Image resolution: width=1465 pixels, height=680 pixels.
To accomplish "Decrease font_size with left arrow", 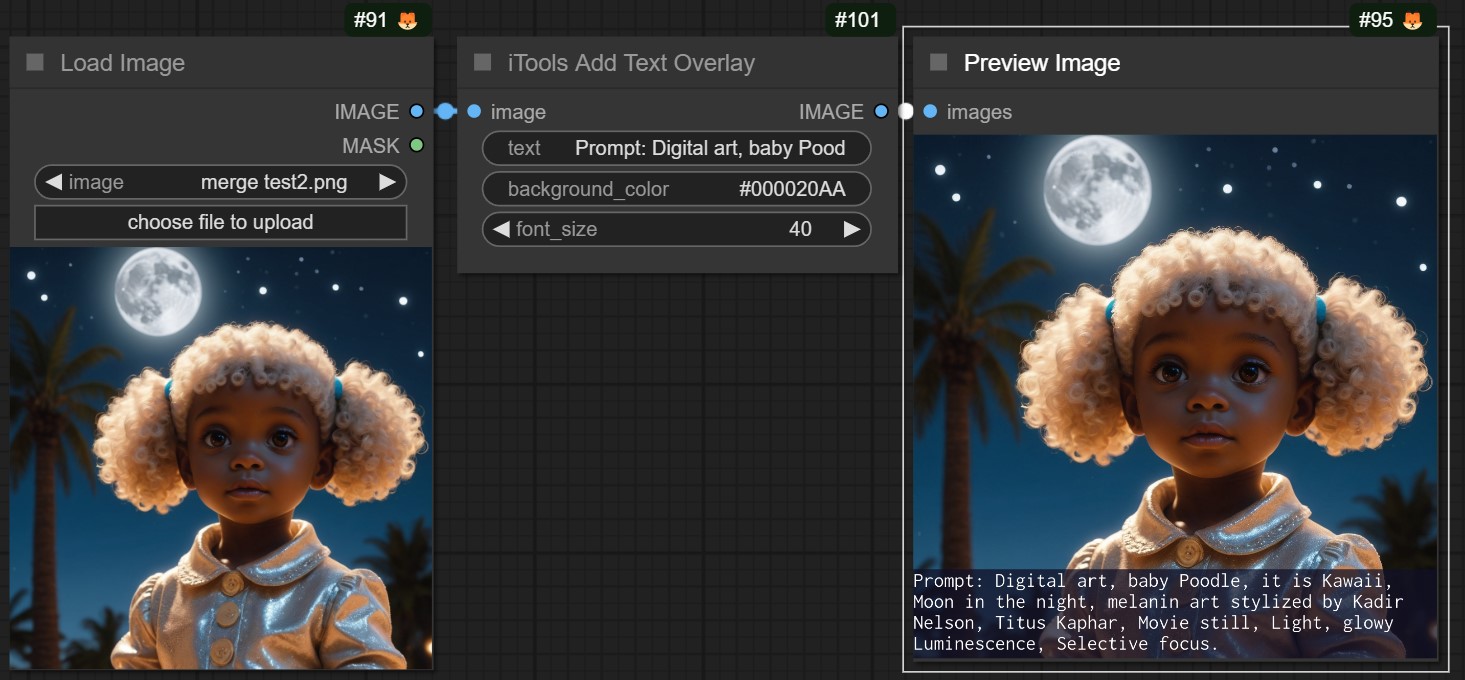I will tap(500, 229).
